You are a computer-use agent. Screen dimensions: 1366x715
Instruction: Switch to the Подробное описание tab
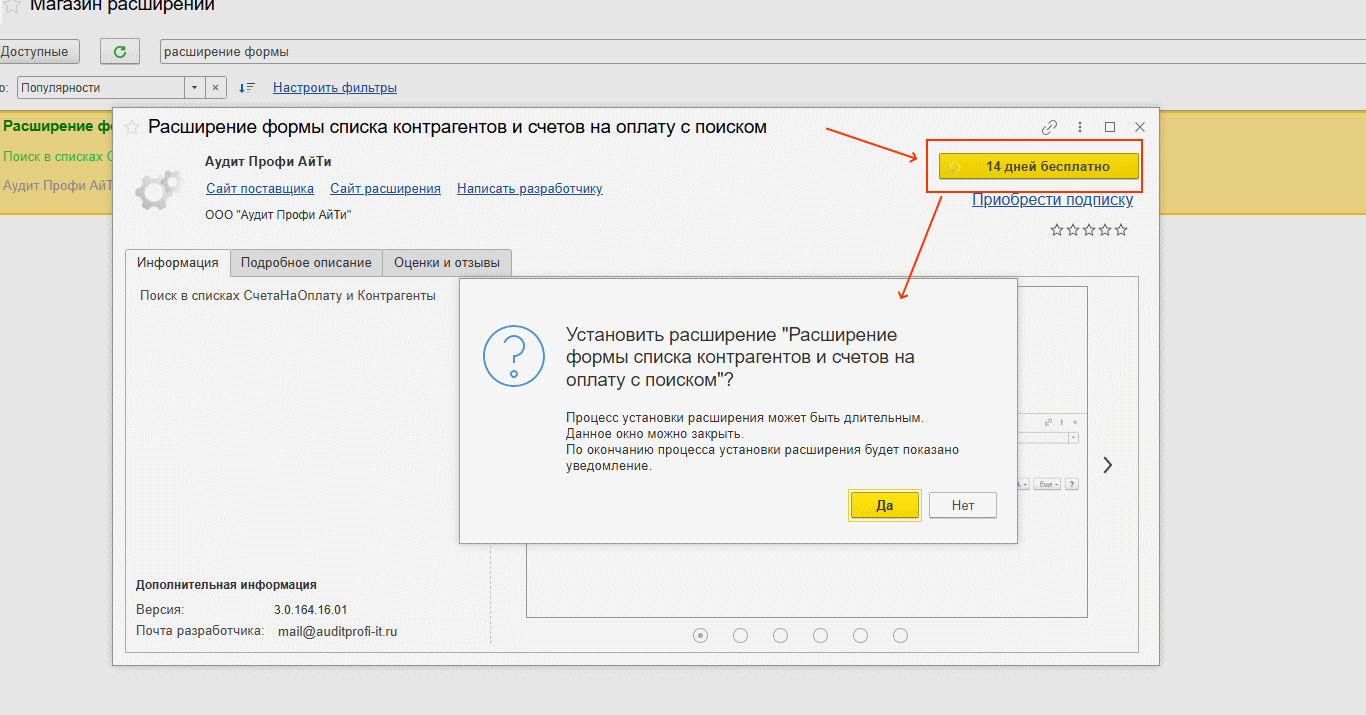(x=306, y=263)
